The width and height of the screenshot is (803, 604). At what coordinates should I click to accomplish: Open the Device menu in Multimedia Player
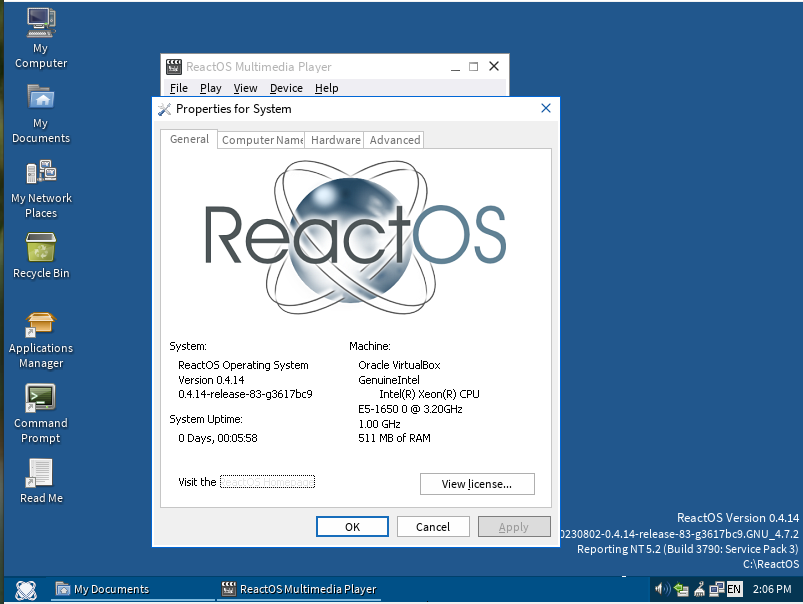click(286, 88)
